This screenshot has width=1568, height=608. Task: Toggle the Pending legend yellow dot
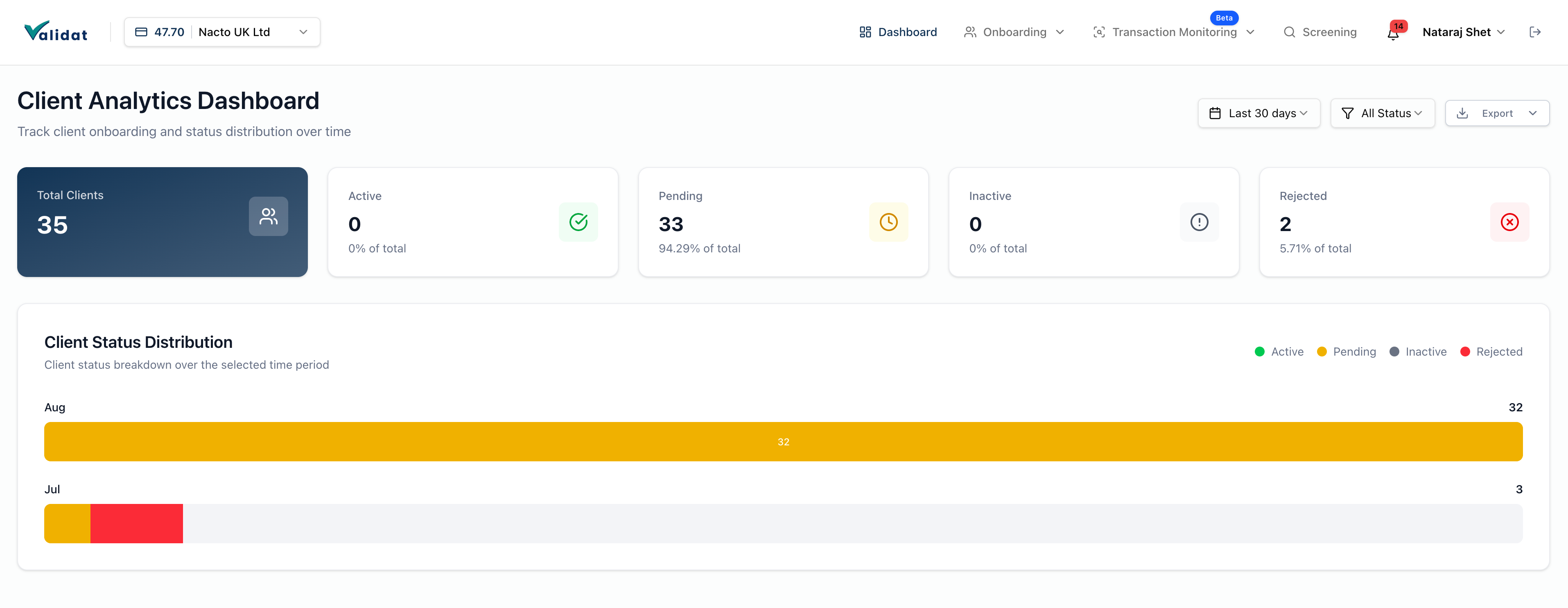pyautogui.click(x=1322, y=352)
